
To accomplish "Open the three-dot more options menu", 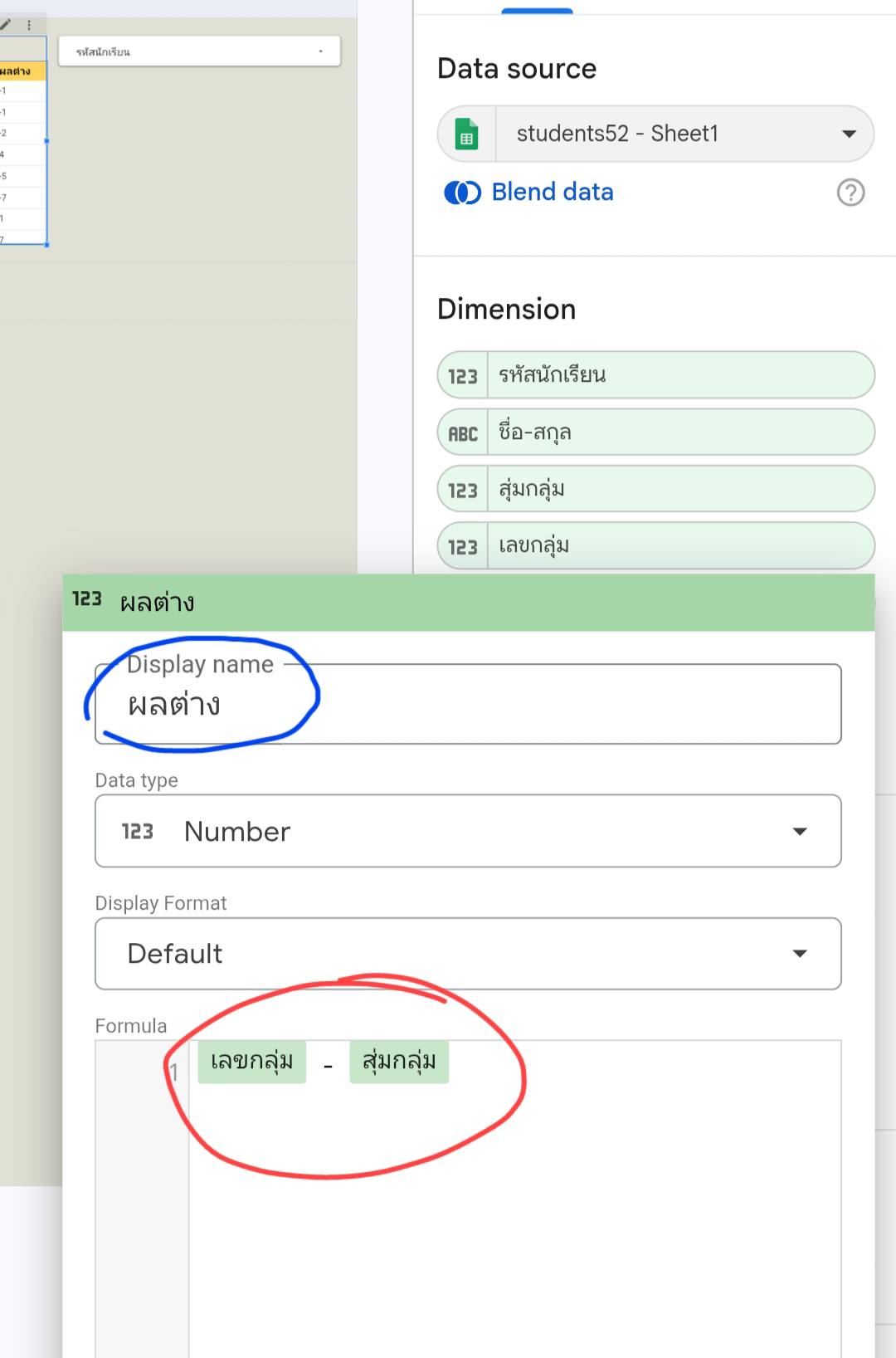I will pos(29,25).
